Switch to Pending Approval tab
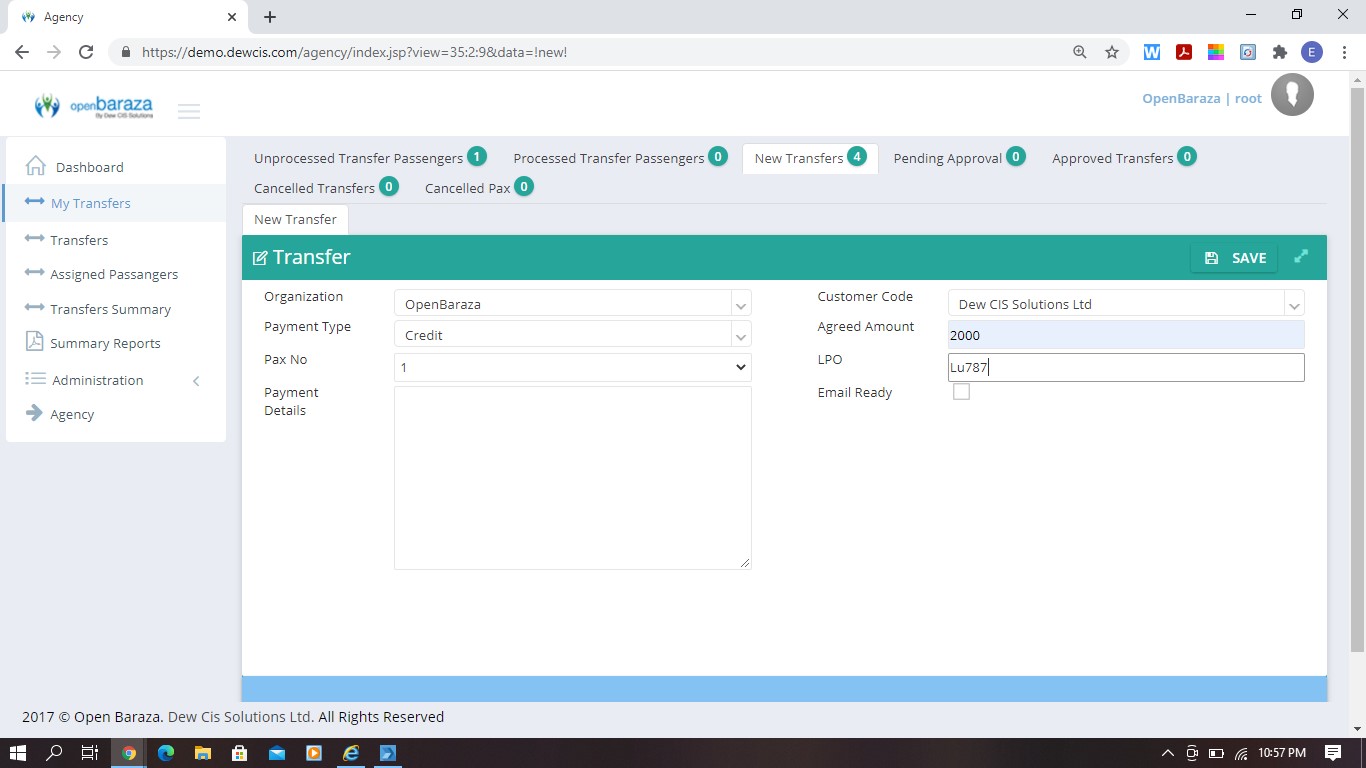Image resolution: width=1366 pixels, height=768 pixels. [x=947, y=158]
